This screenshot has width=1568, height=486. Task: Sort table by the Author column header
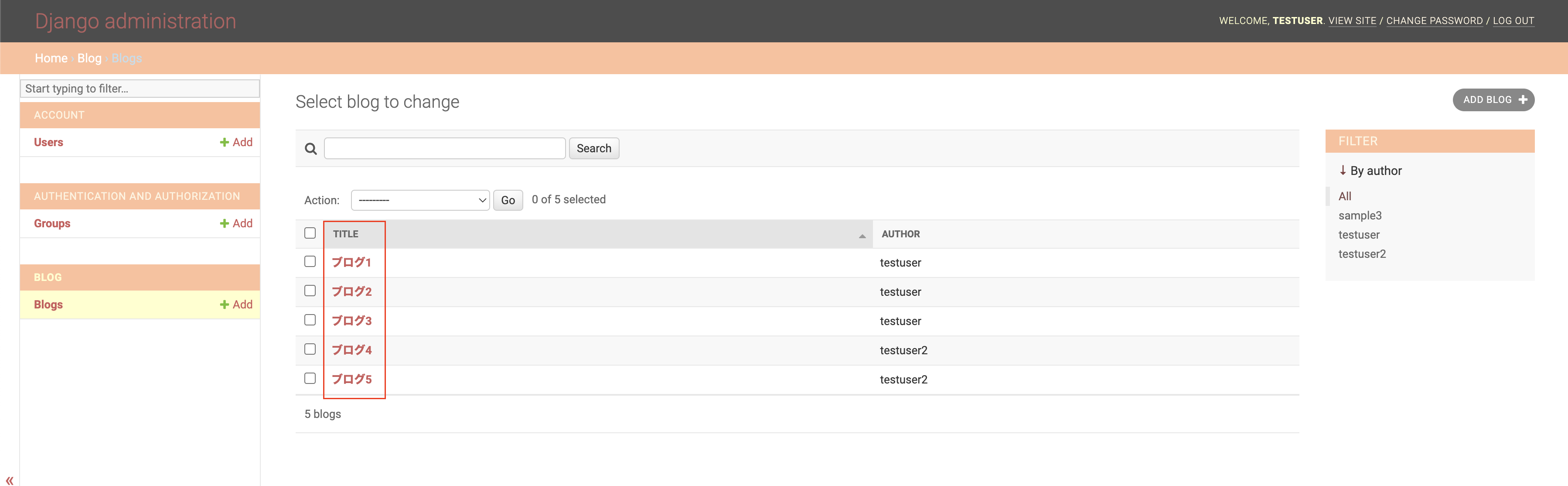pyautogui.click(x=900, y=234)
